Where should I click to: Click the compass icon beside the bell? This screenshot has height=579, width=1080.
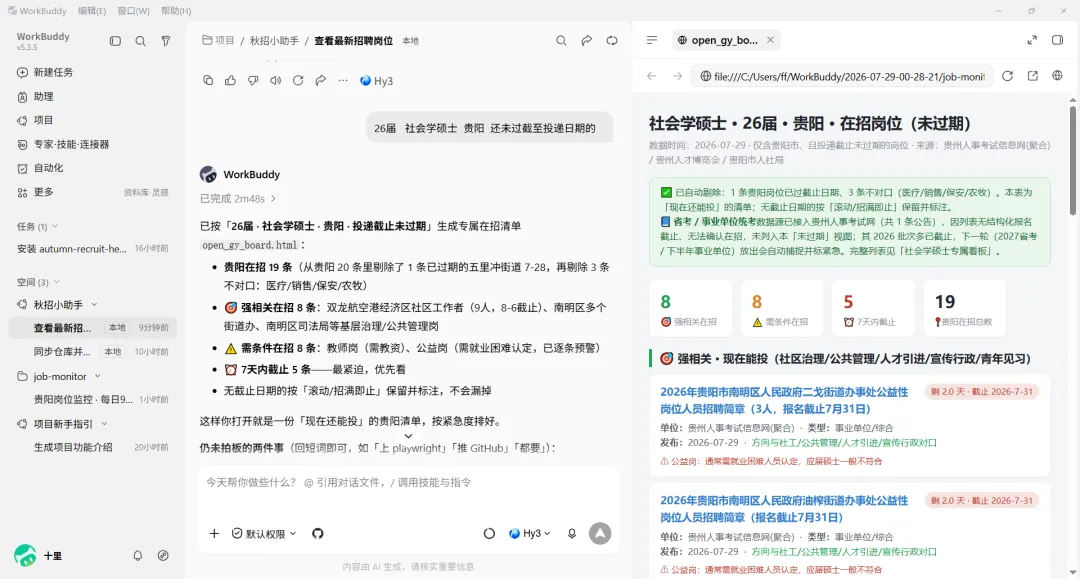tap(163, 556)
